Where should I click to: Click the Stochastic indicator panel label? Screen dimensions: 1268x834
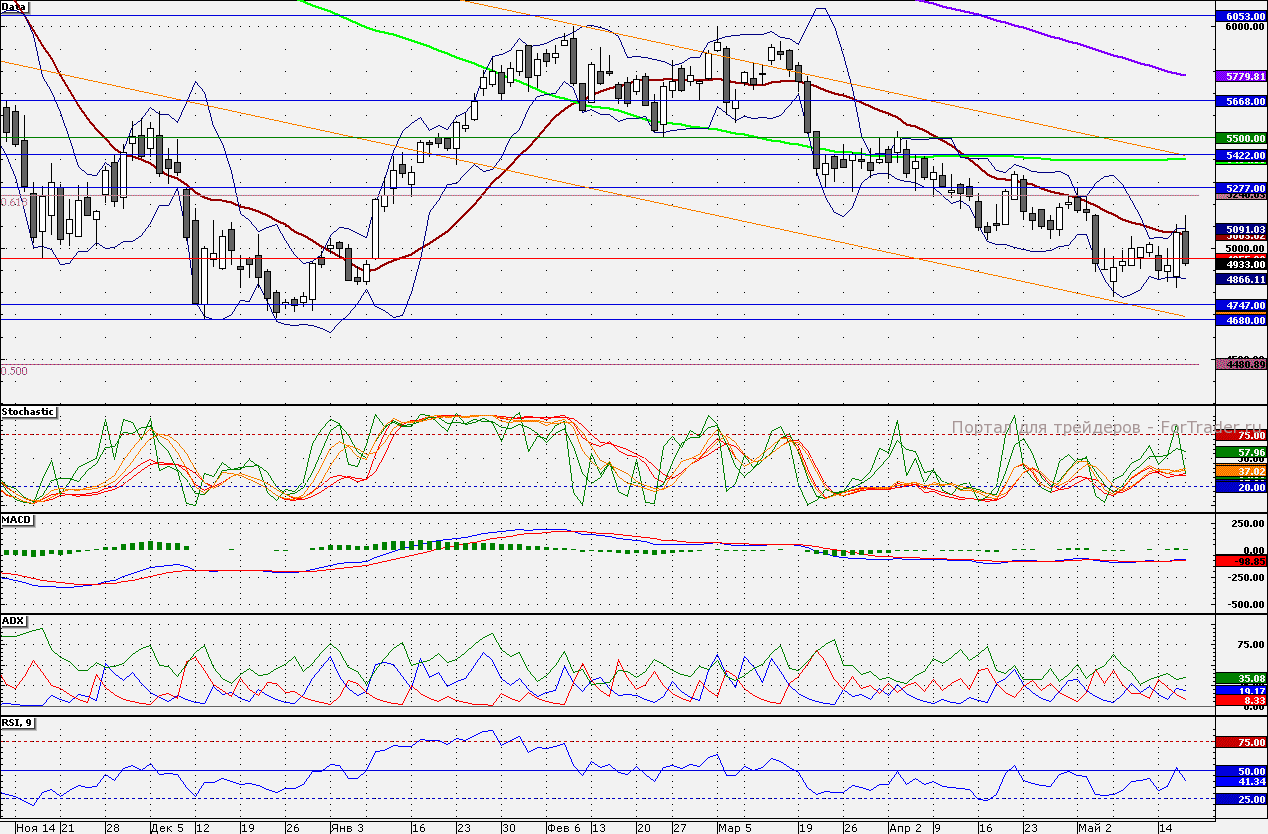[x=28, y=412]
